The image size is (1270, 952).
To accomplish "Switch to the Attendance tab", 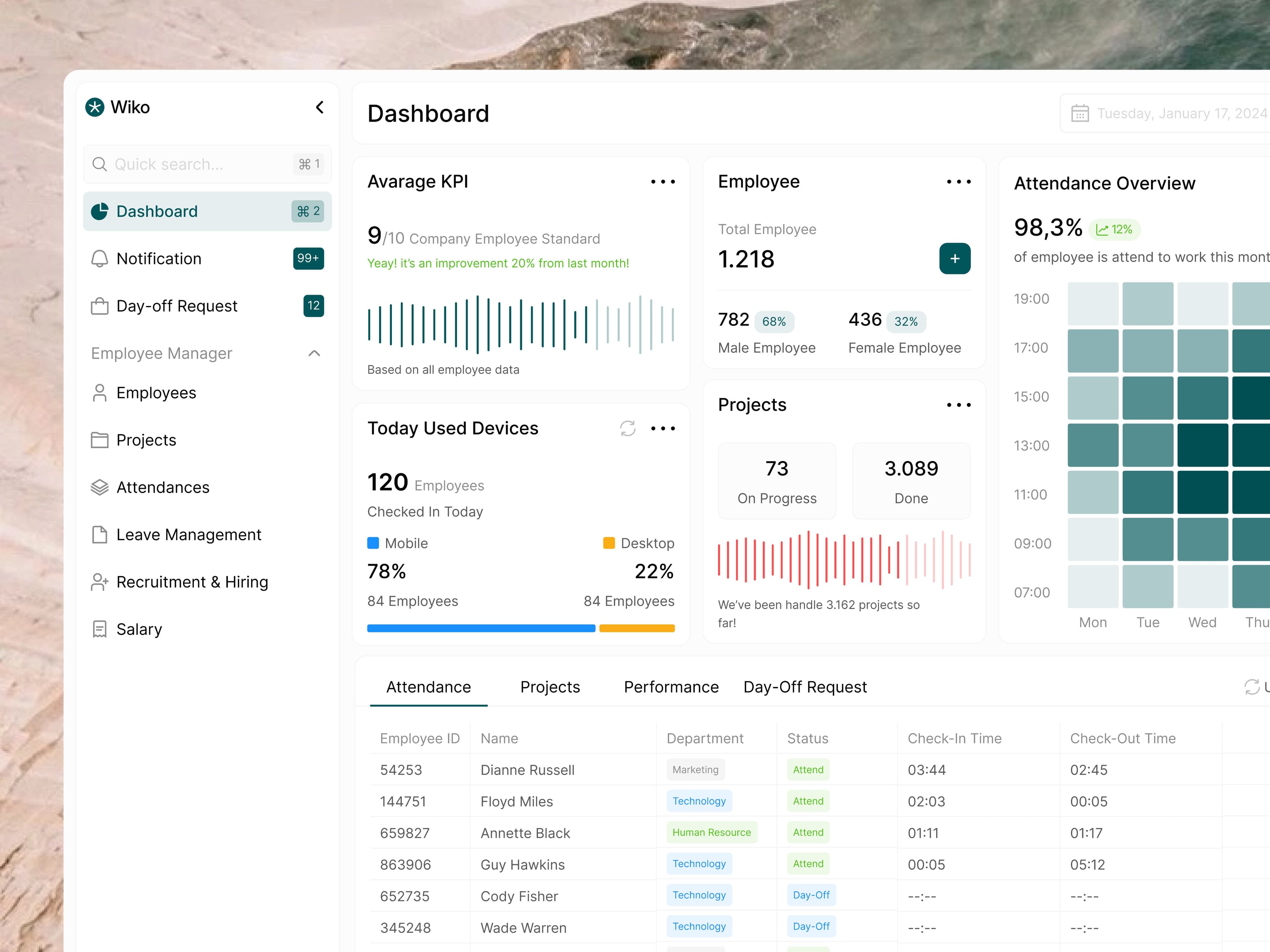I will [428, 687].
